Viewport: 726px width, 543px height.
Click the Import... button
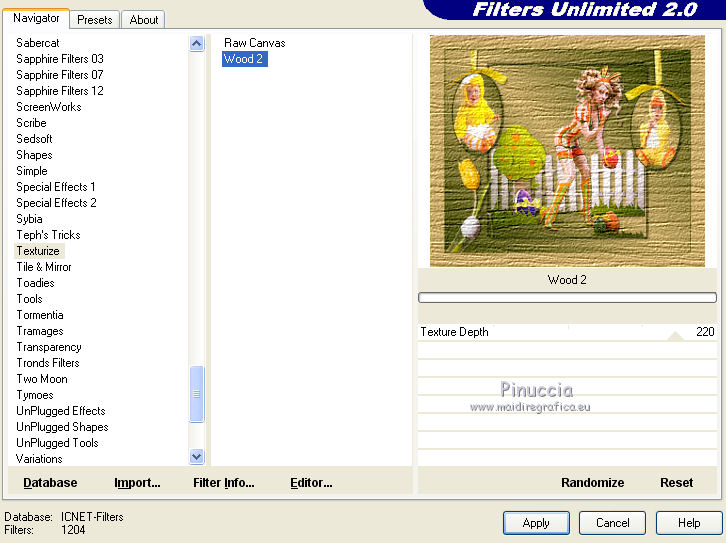137,483
